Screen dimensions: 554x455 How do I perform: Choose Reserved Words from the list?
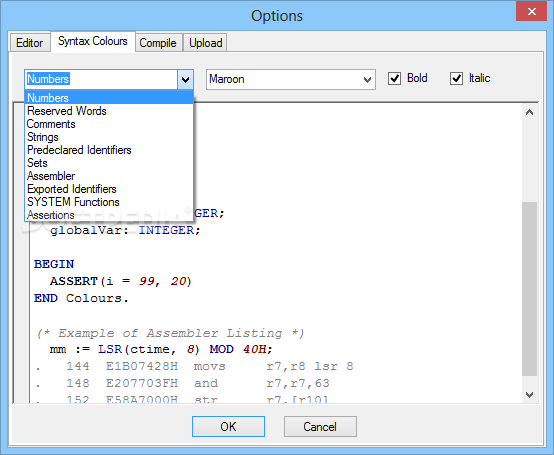click(109, 111)
